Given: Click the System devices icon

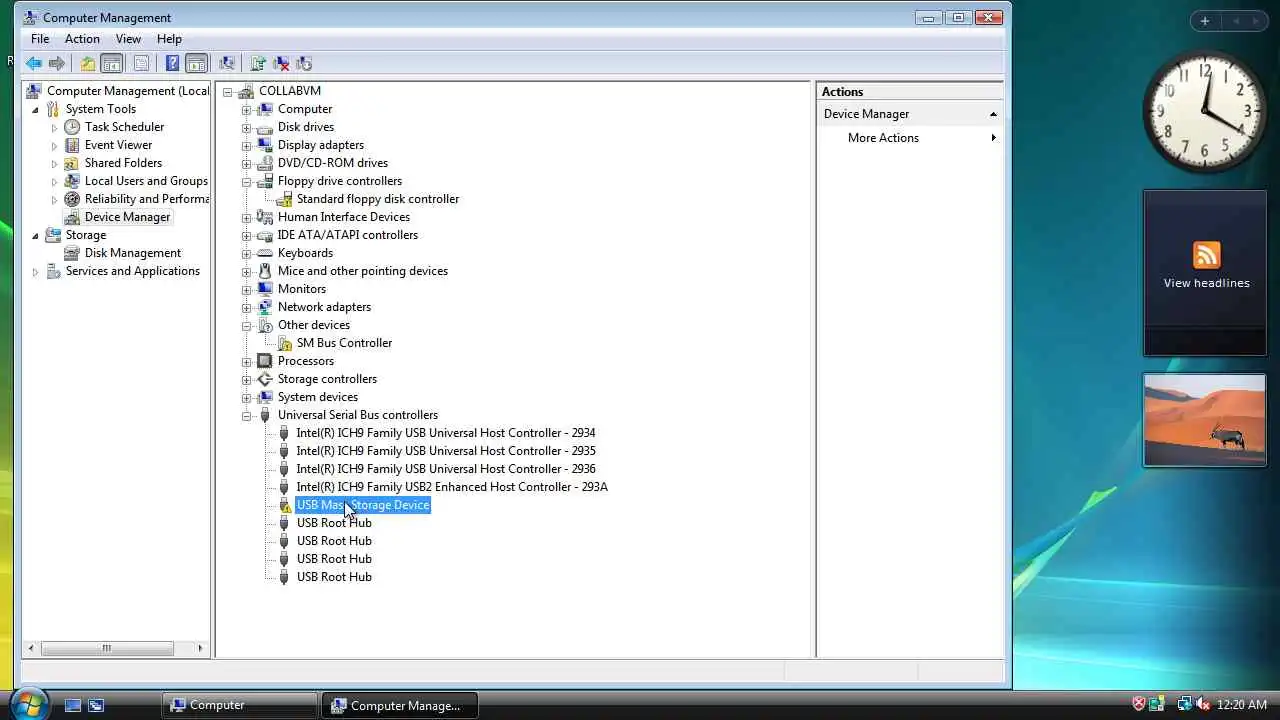Looking at the screenshot, I should [265, 397].
